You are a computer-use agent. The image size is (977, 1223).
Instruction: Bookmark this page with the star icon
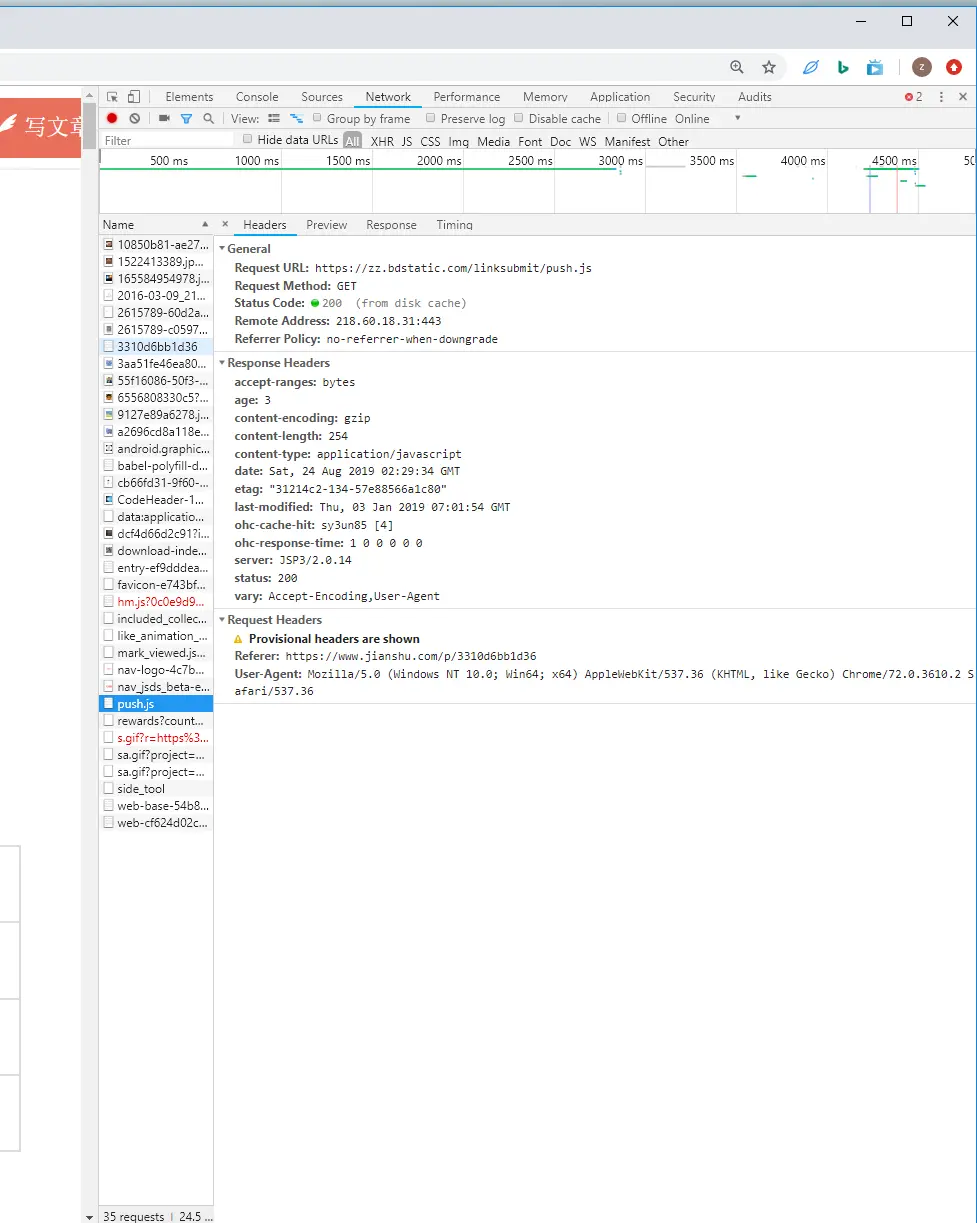769,67
